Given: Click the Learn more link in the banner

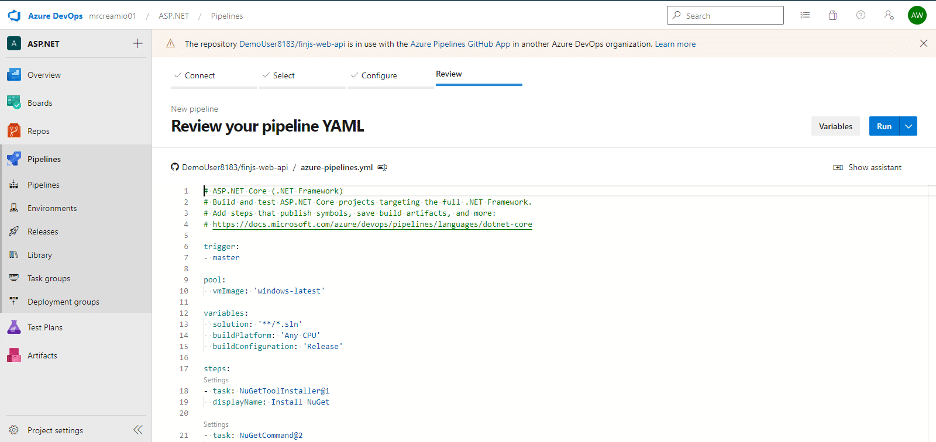Looking at the screenshot, I should pyautogui.click(x=675, y=44).
